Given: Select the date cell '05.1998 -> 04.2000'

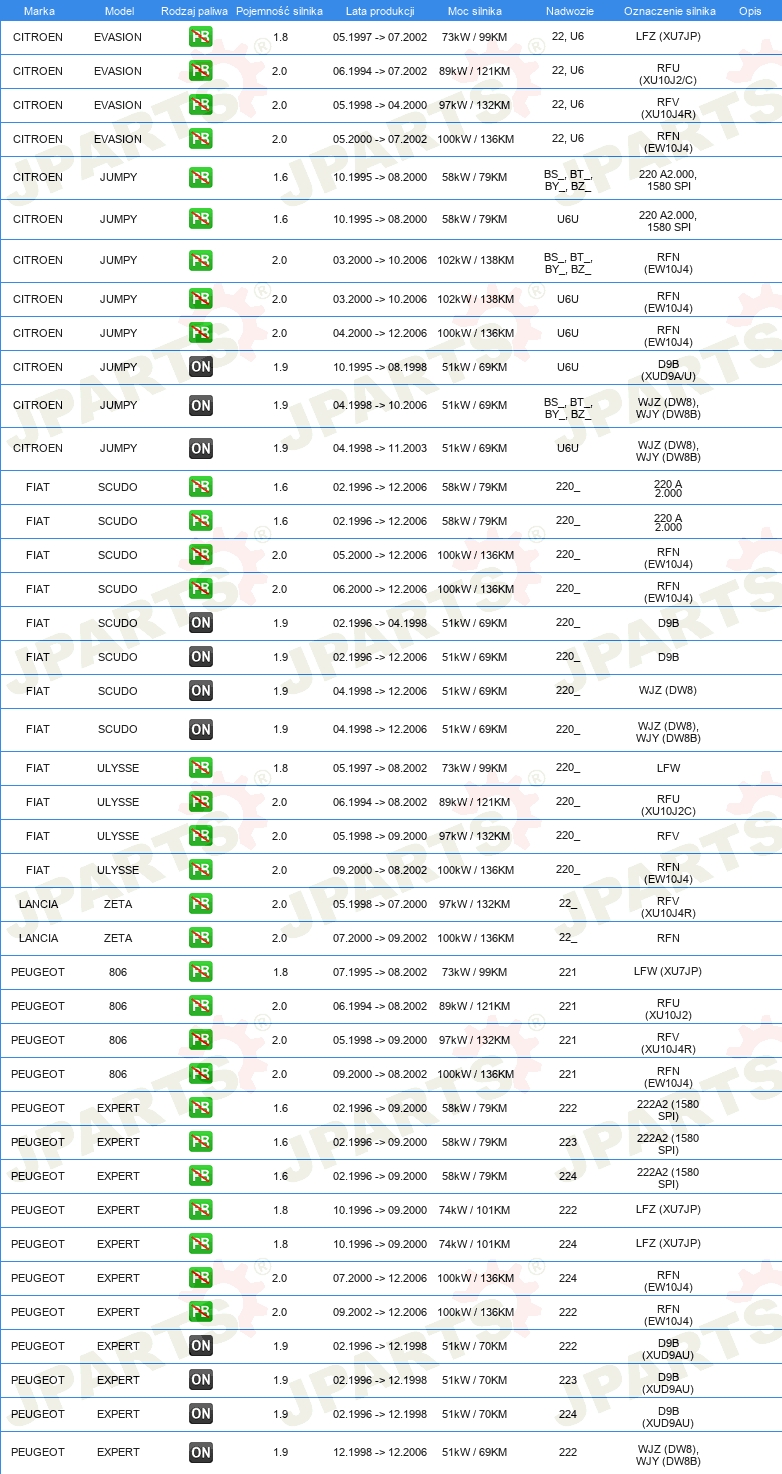Looking at the screenshot, I should 380,105.
